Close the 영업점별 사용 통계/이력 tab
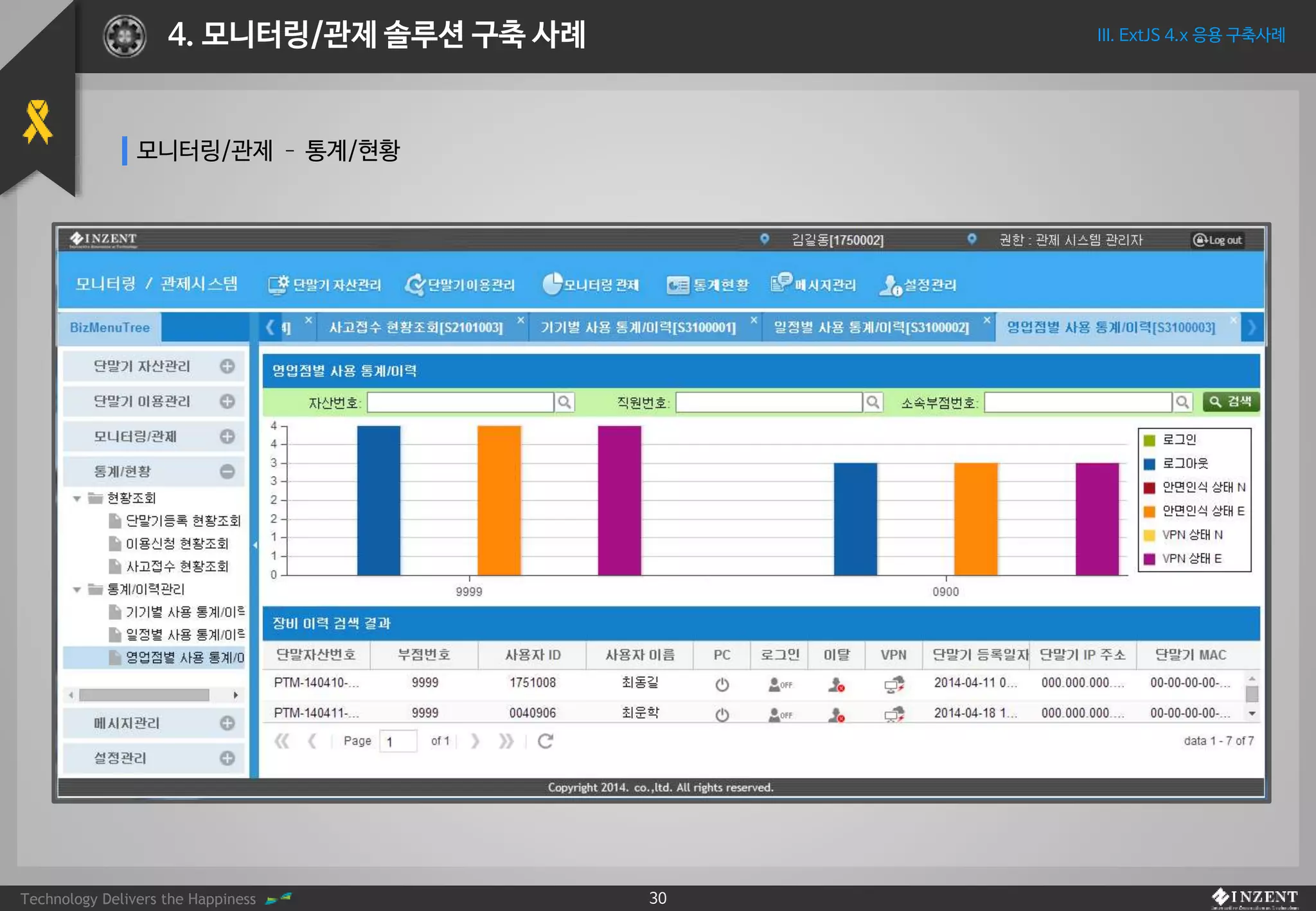The height and width of the screenshot is (911, 1316). 1233,320
